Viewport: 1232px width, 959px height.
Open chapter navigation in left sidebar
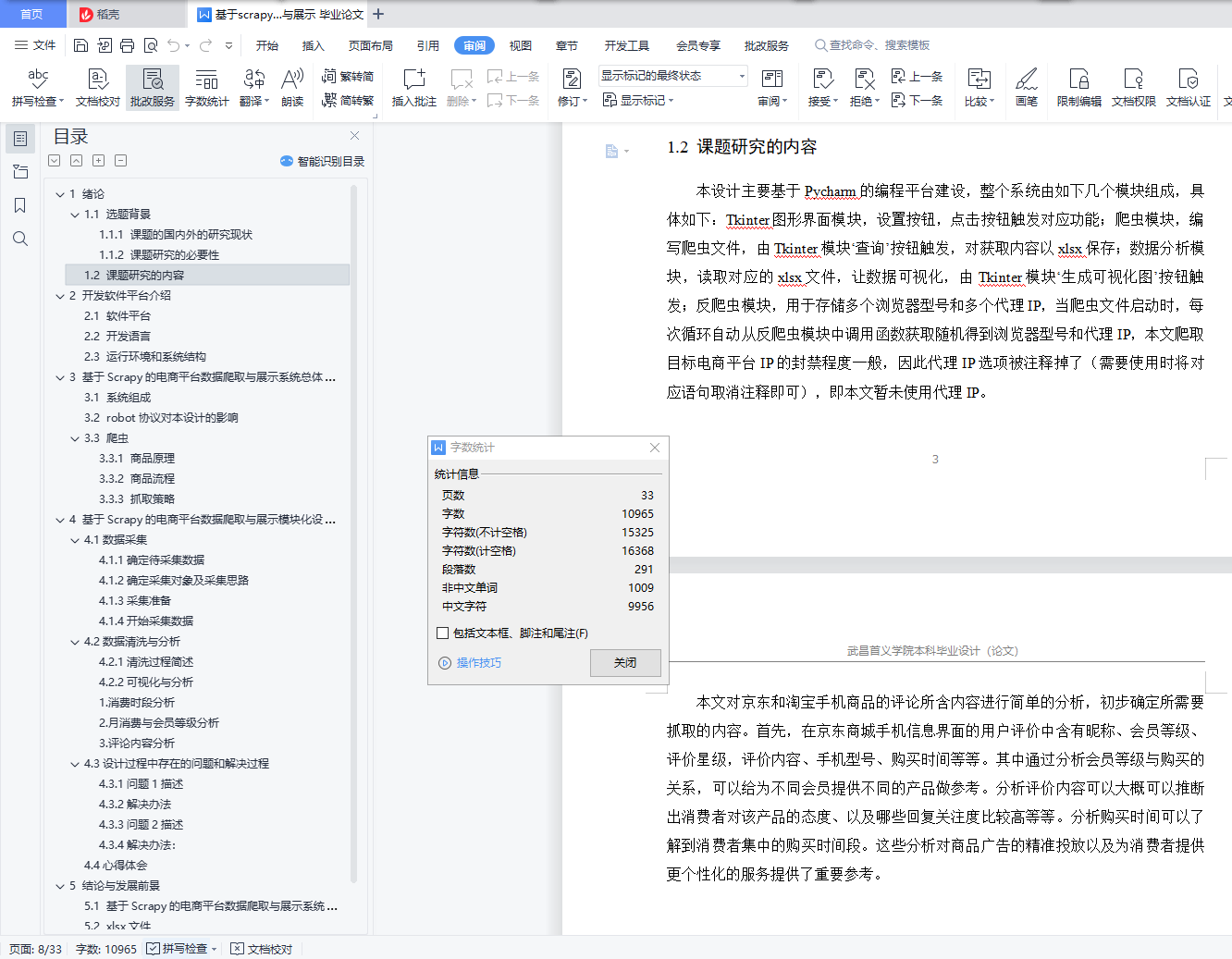(20, 172)
